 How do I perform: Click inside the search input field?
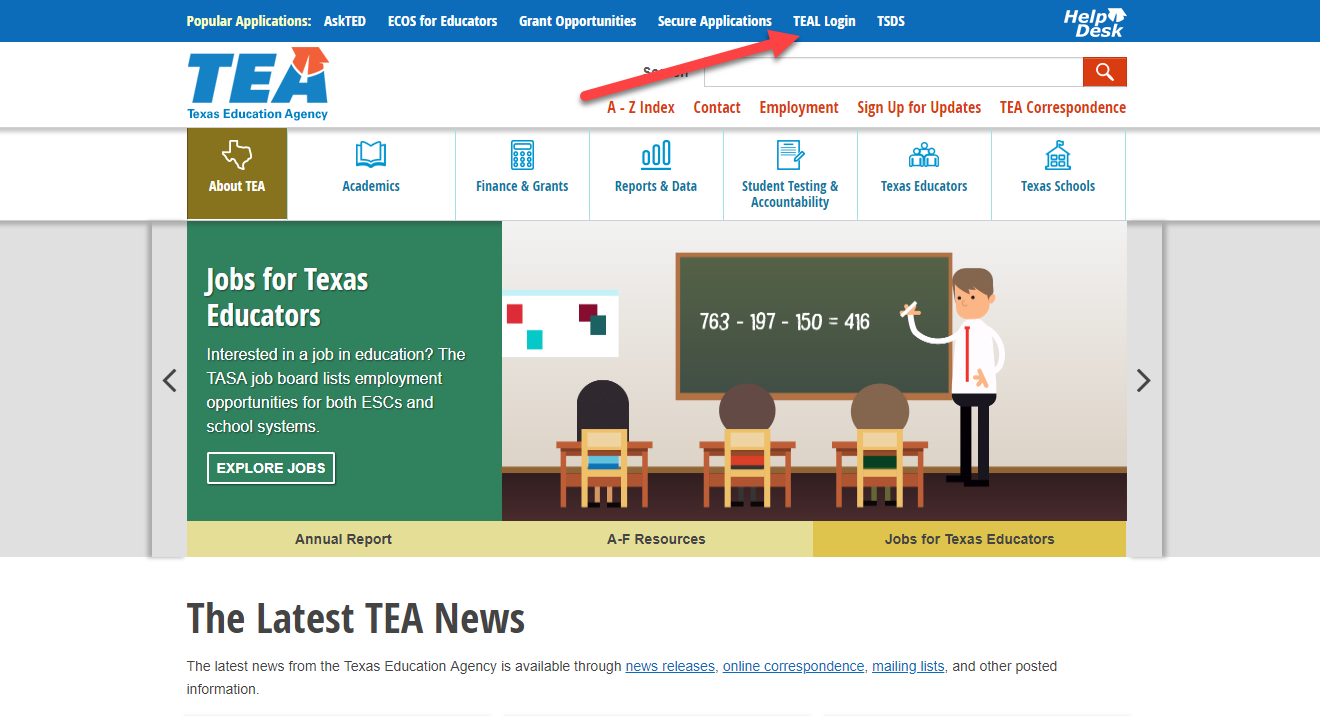[890, 71]
